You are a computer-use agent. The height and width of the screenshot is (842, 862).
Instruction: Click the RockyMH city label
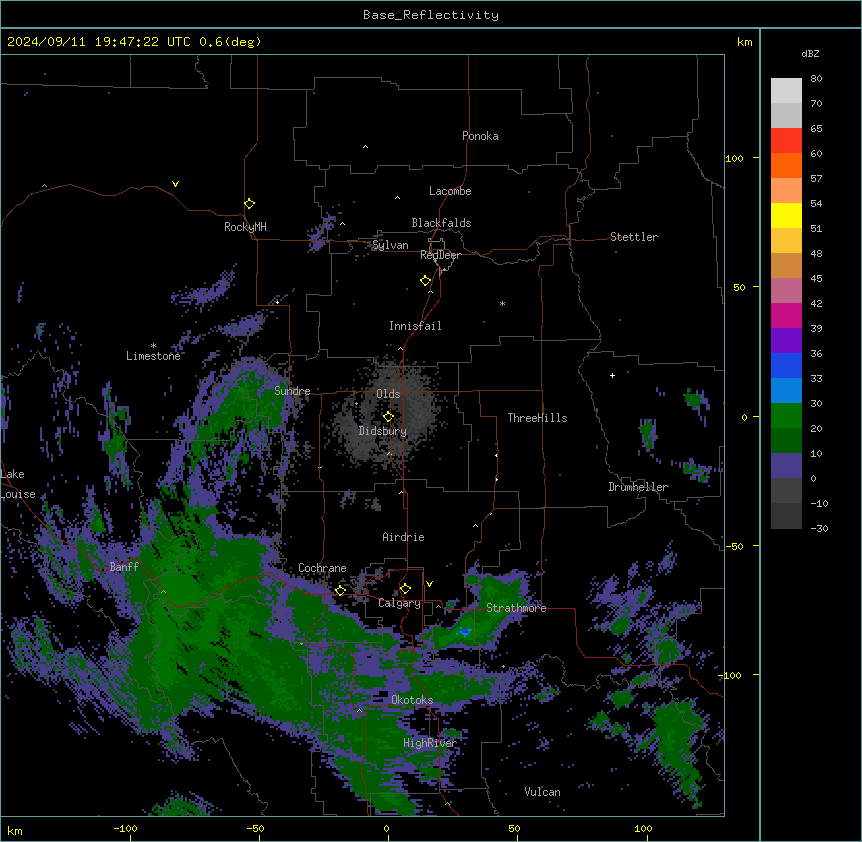(245, 227)
